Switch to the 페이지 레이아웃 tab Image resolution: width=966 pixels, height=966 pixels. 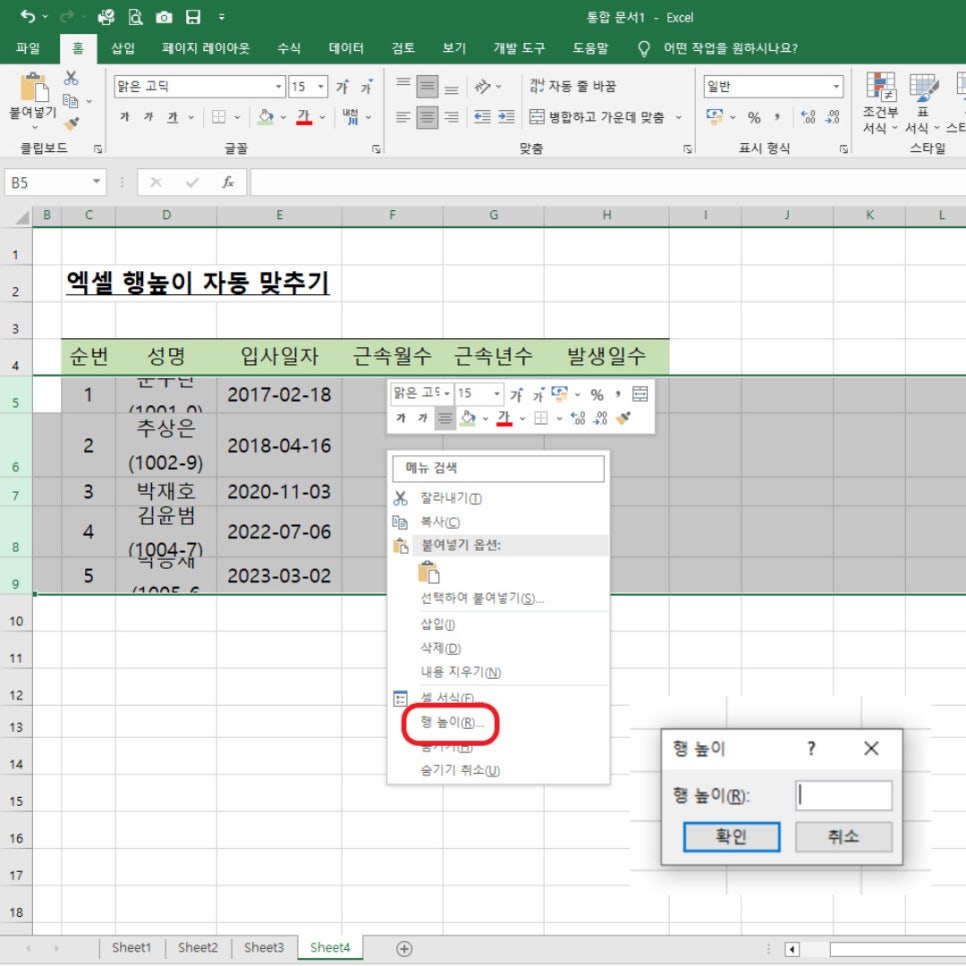206,48
